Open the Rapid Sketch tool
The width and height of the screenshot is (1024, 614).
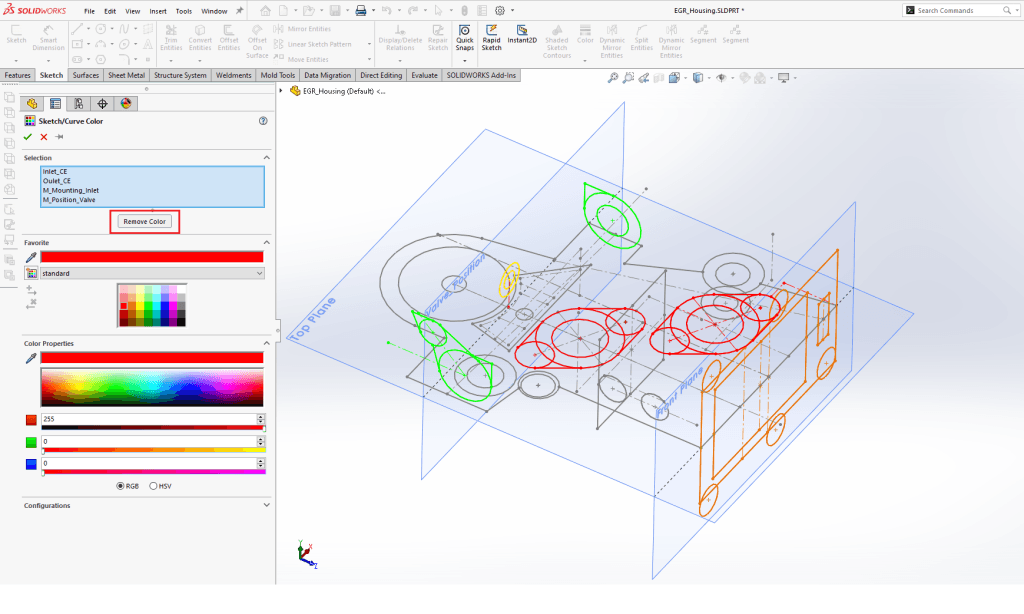click(491, 37)
